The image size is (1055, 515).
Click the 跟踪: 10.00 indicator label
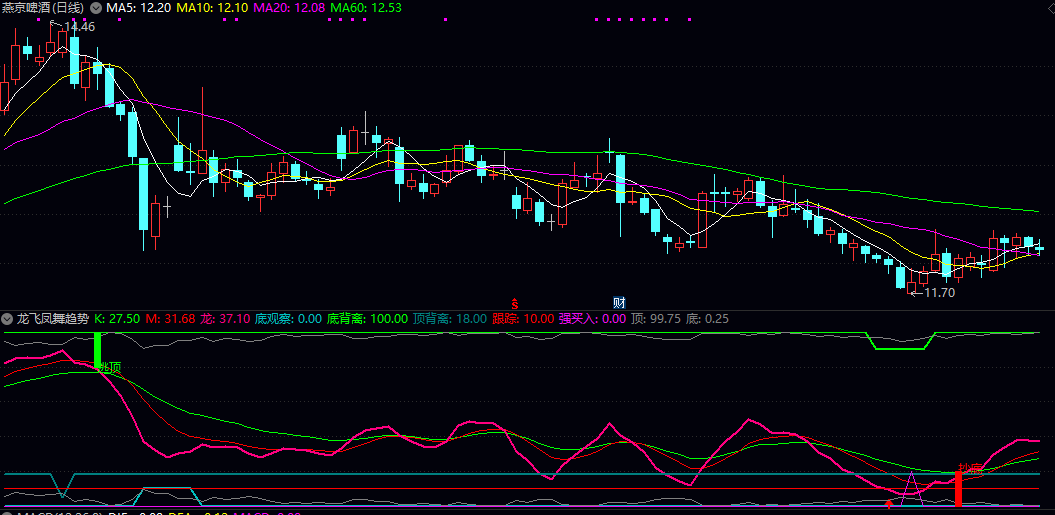[x=523, y=319]
